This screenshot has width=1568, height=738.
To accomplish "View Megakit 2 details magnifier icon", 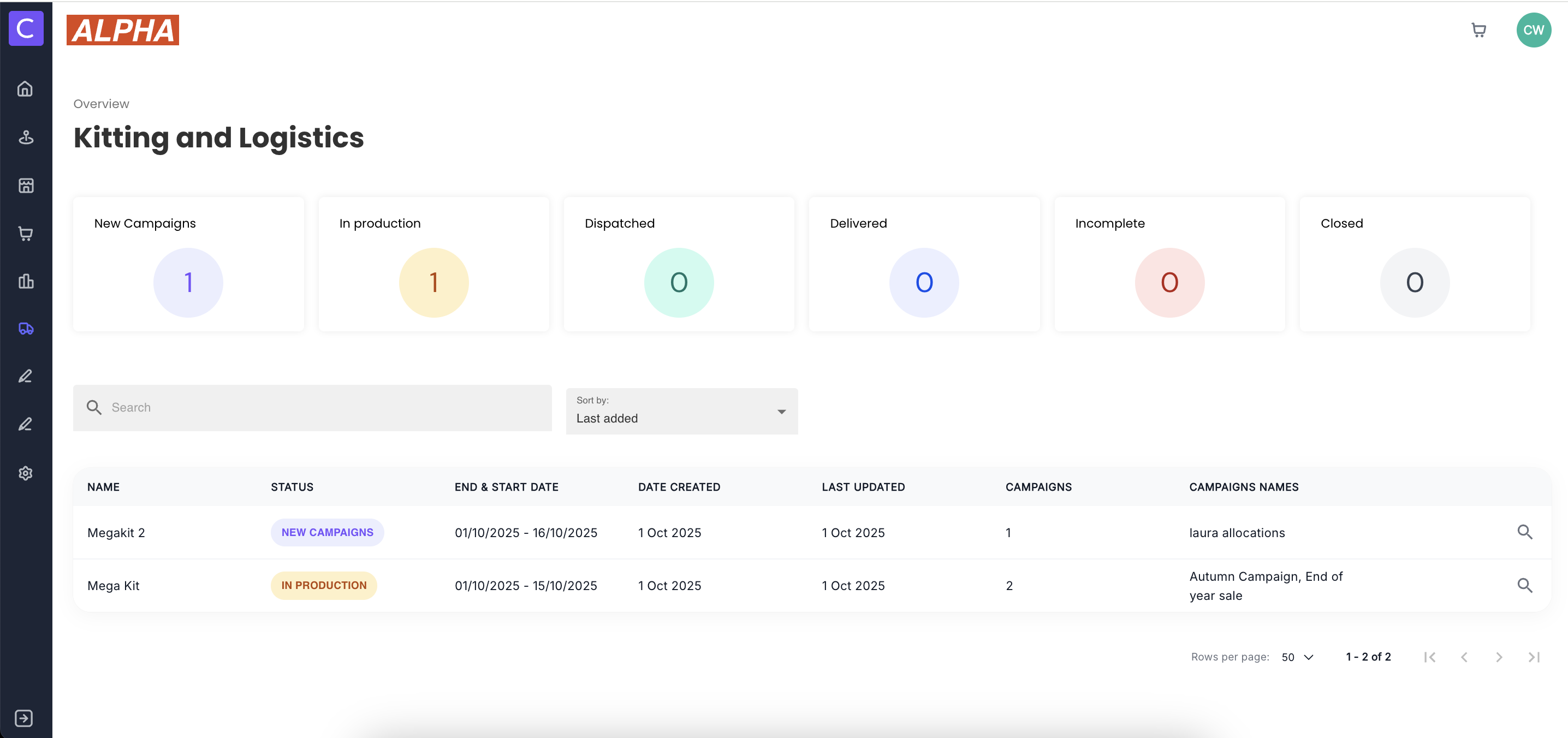I will tap(1525, 532).
